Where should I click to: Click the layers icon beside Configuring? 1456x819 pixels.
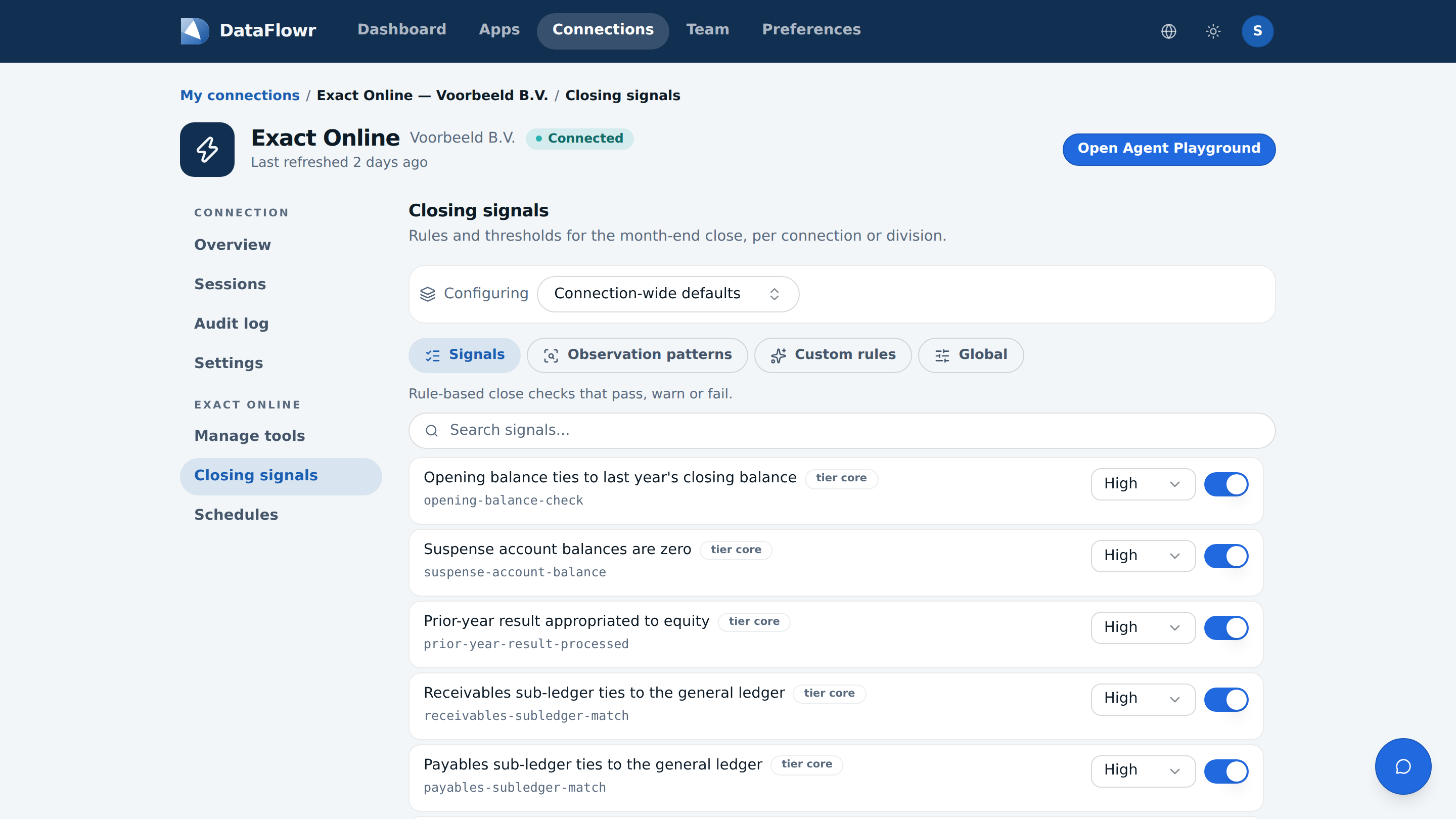[x=428, y=294]
